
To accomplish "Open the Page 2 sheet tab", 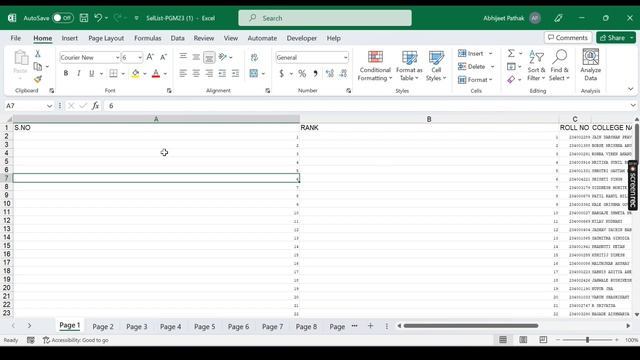I will coord(103,327).
